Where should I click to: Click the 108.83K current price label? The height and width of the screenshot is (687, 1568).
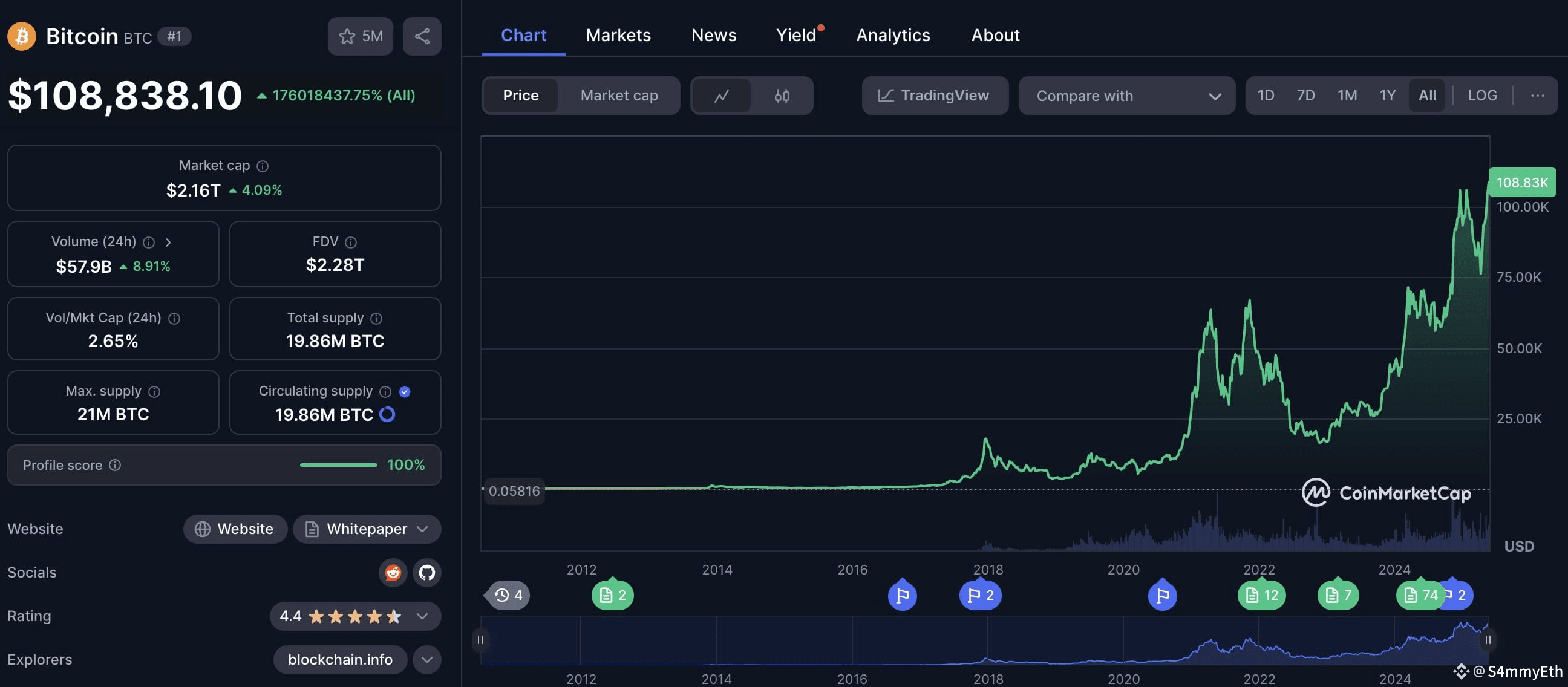pos(1522,183)
